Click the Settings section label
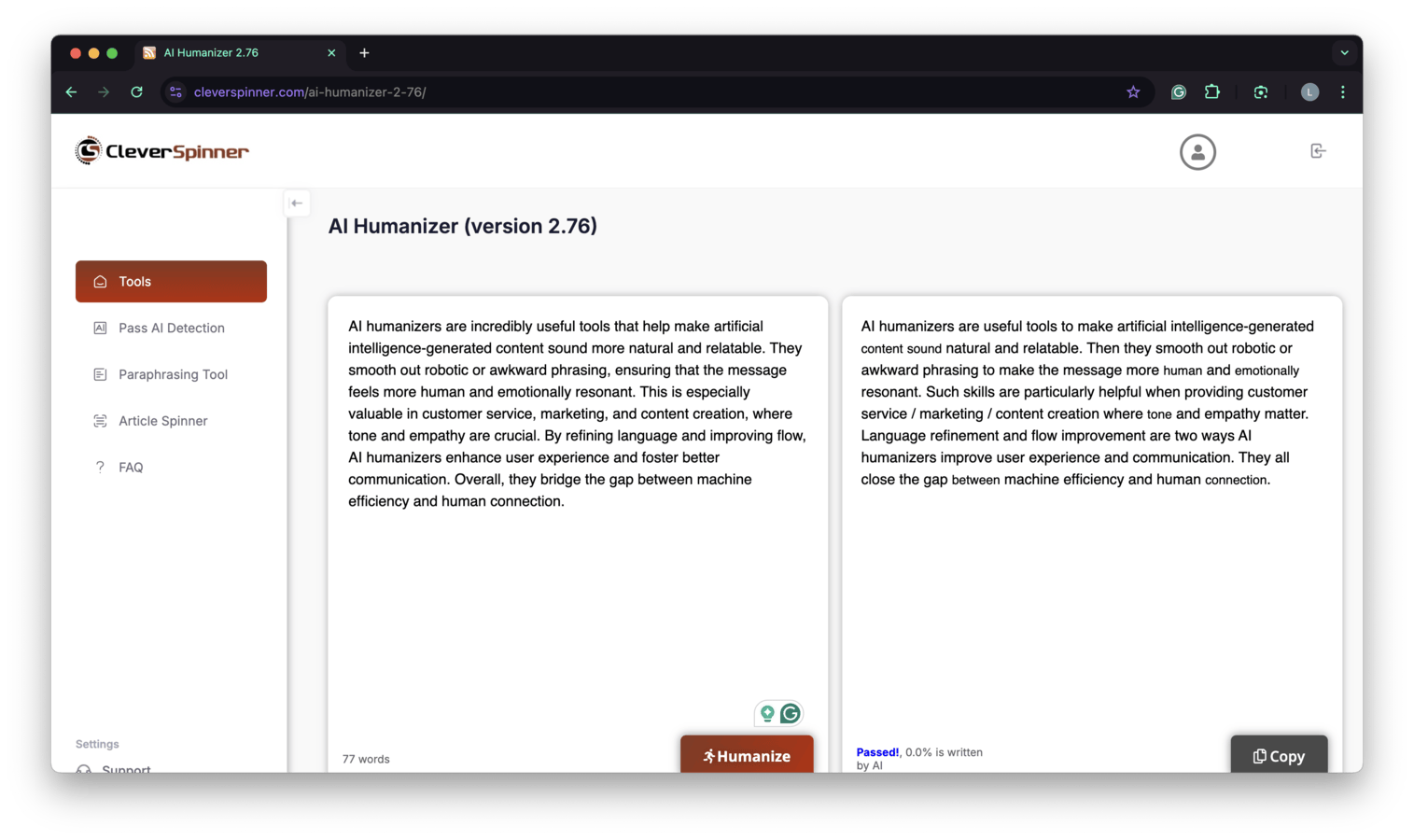The width and height of the screenshot is (1414, 840). point(97,744)
